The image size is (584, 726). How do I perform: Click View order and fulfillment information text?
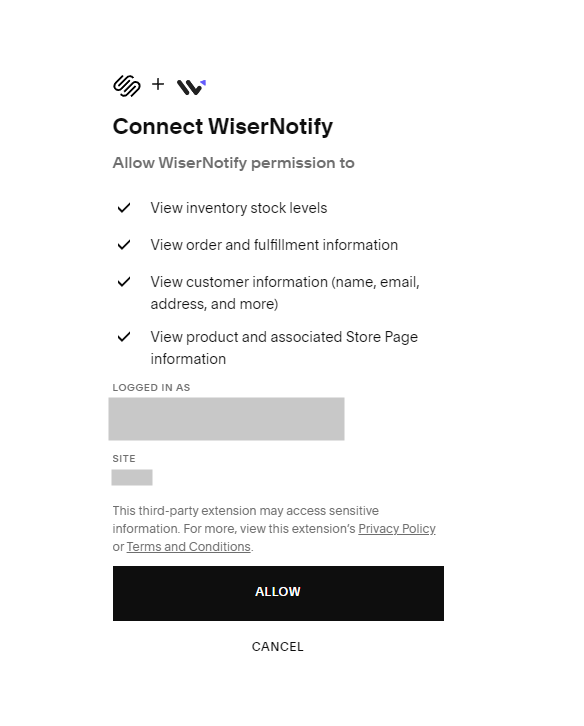(274, 245)
